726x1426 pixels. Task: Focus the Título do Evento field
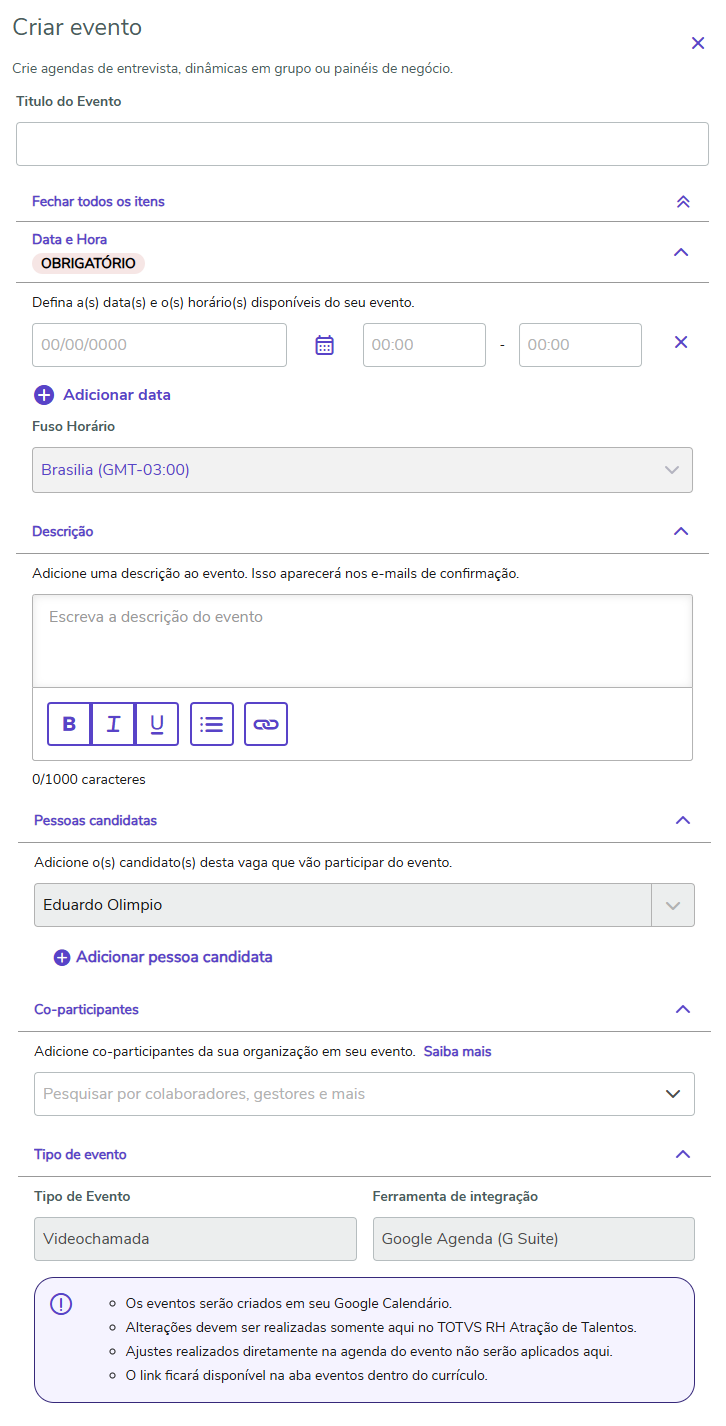pos(362,144)
